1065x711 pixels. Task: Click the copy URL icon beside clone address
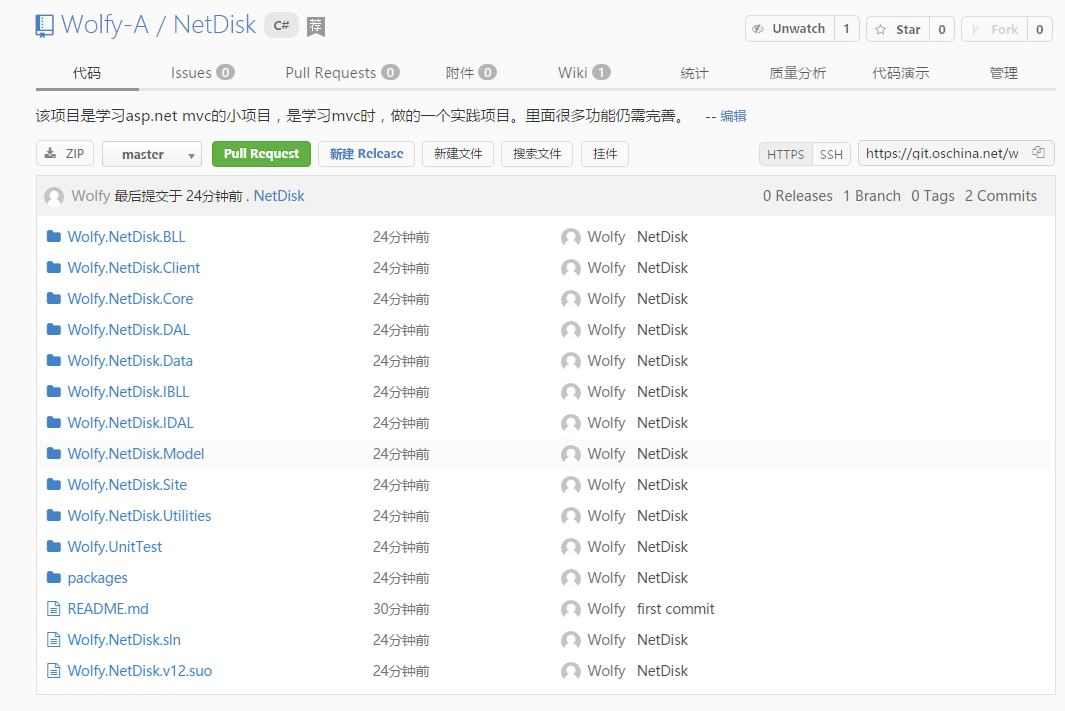(x=1039, y=153)
